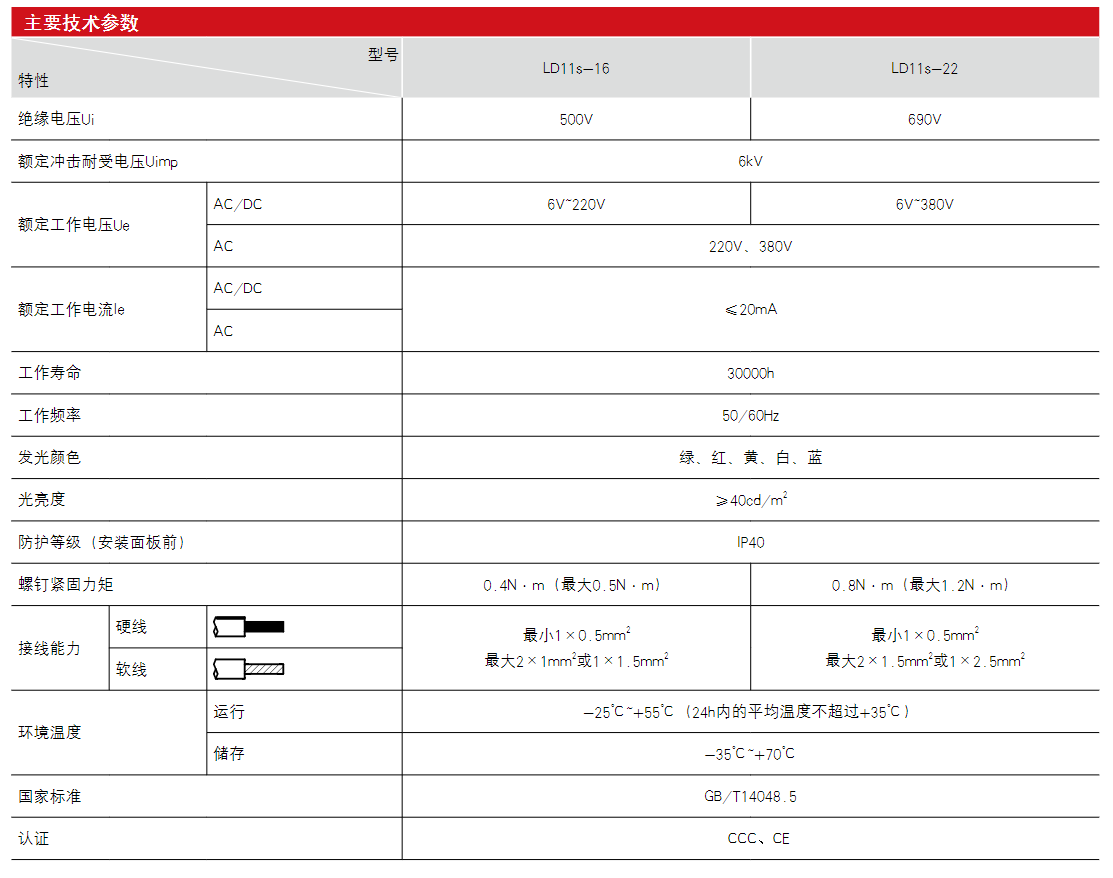Screen dimensions: 1113x878
Task: Click the red 主要技术参数 title bar
Action: click(555, 22)
